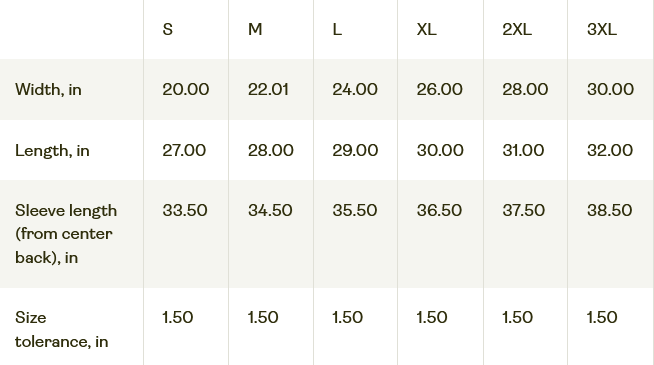Click the 31.00 length value for 2XL
The width and height of the screenshot is (654, 365).
click(x=523, y=151)
